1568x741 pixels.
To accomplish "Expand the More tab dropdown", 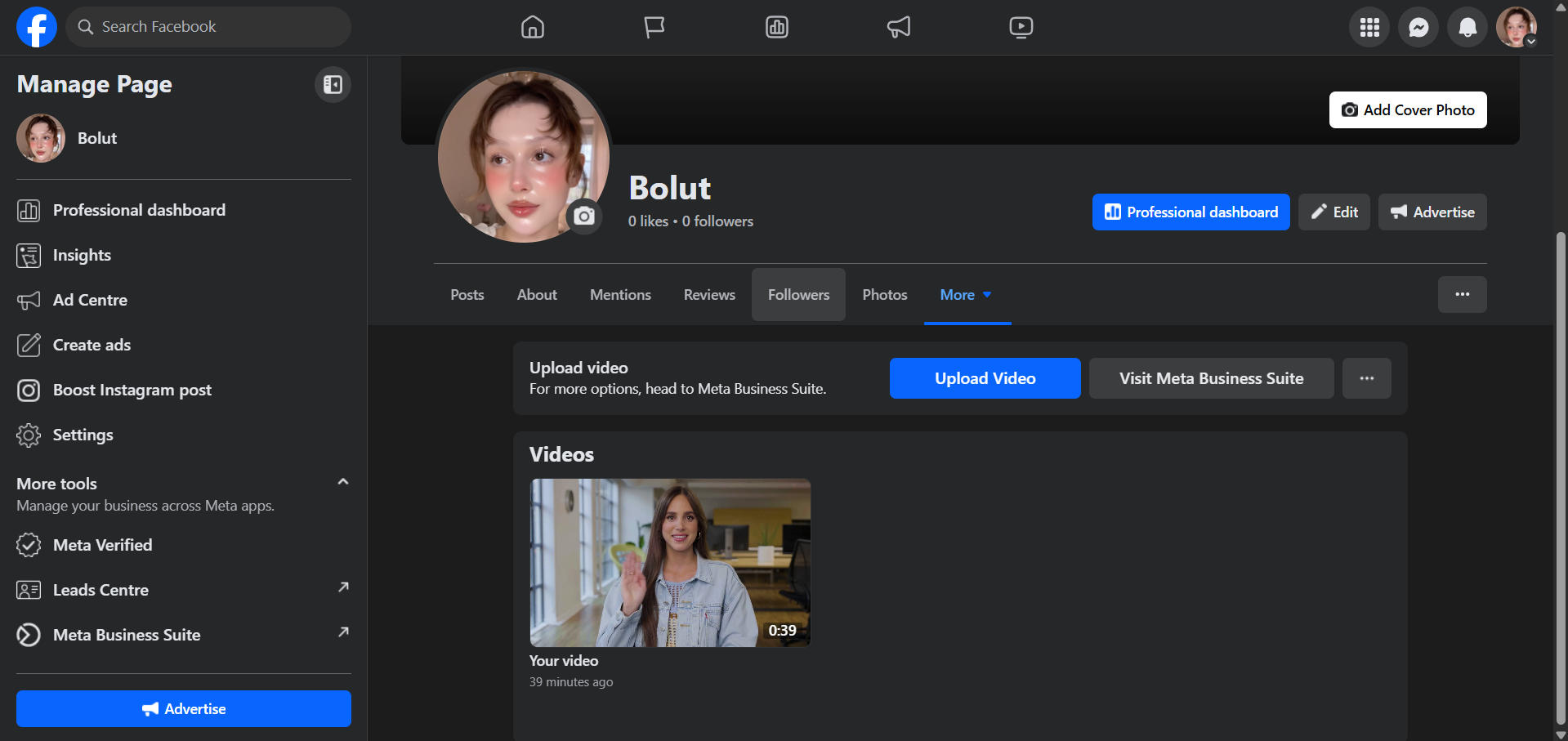I will [x=967, y=295].
